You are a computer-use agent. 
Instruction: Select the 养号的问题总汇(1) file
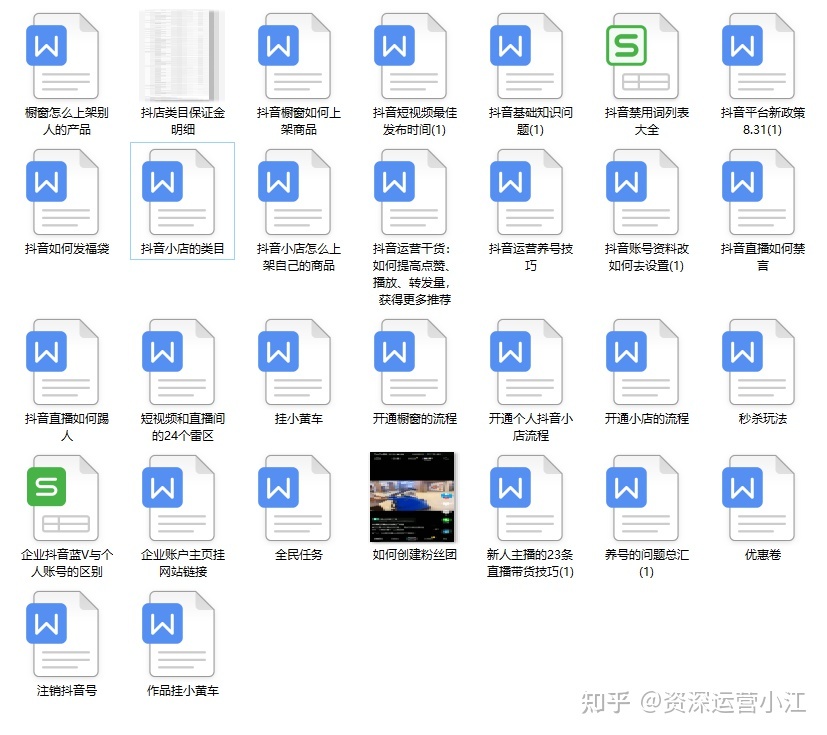click(x=646, y=497)
